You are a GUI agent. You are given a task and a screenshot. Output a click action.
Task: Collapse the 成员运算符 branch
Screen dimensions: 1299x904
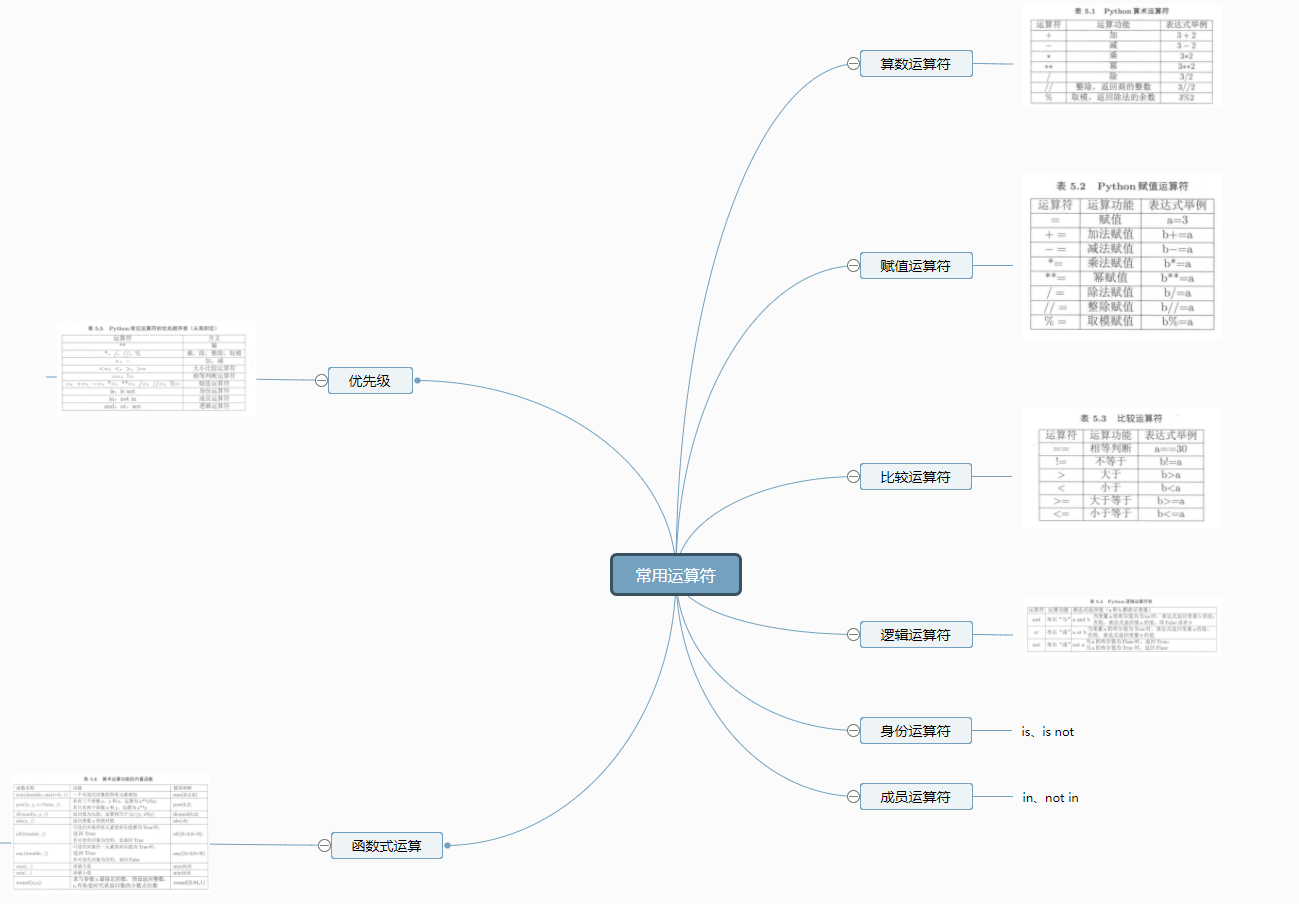tap(853, 797)
